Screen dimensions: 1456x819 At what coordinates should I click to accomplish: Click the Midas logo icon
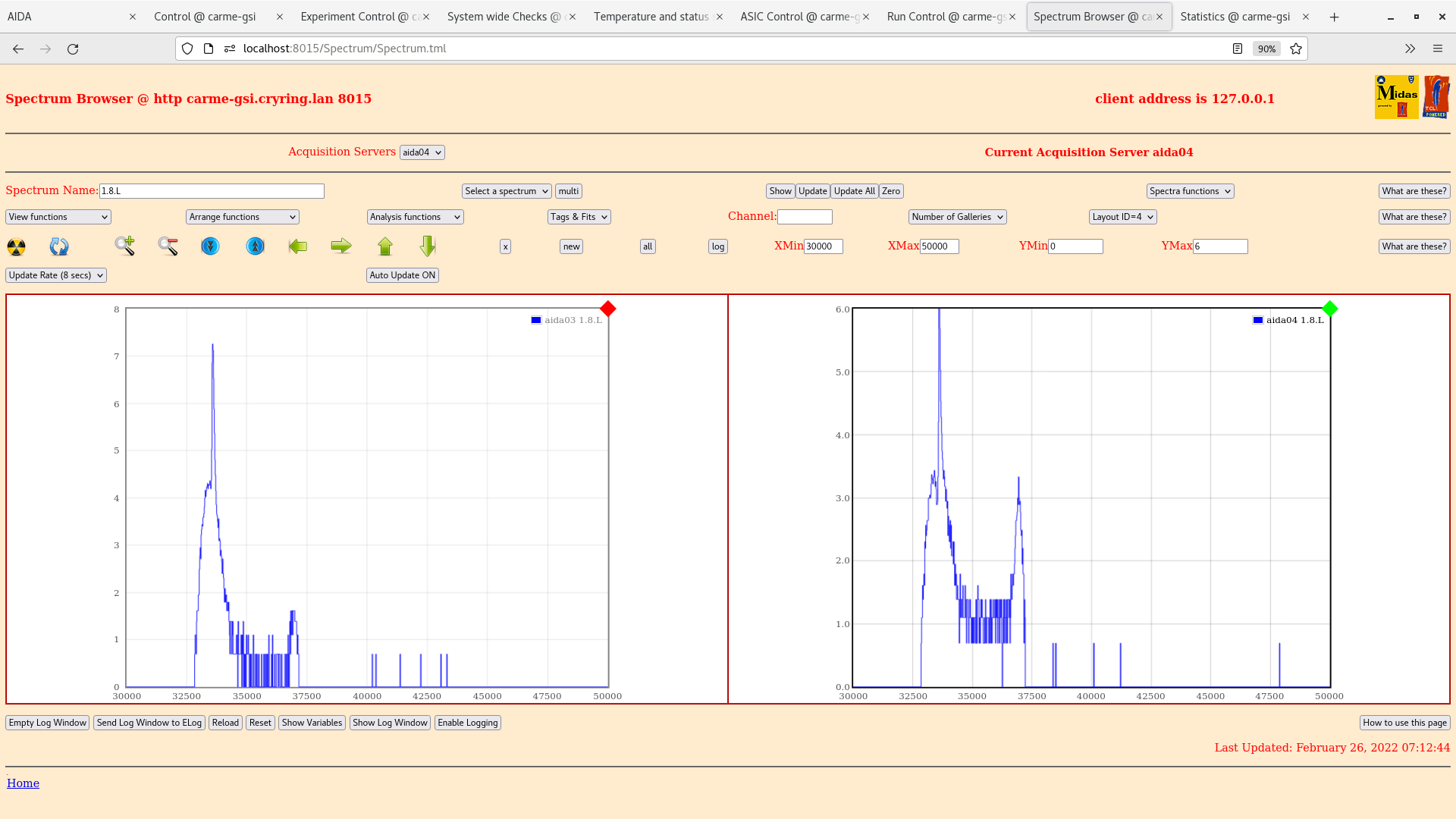[1396, 97]
